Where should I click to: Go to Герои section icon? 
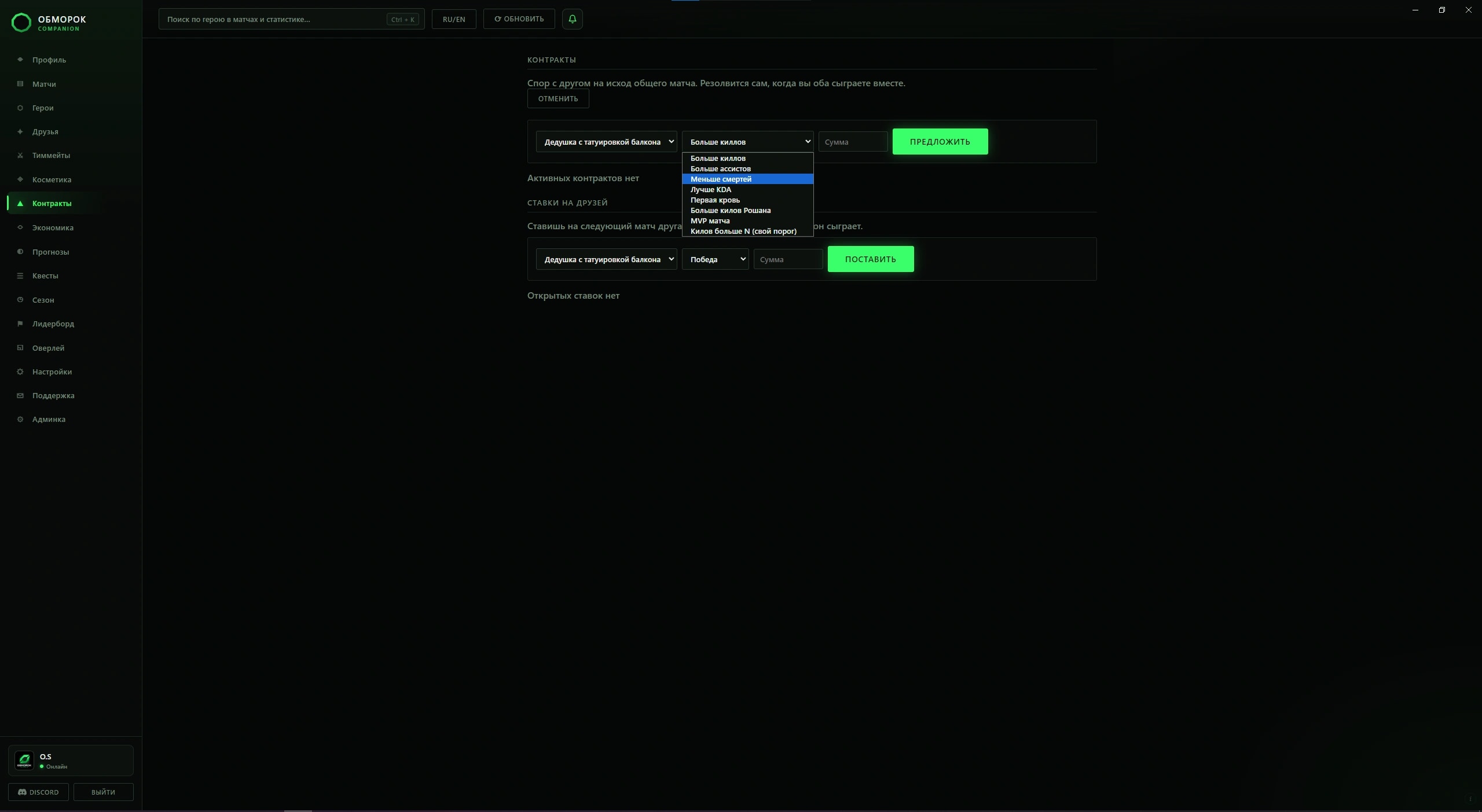20,108
